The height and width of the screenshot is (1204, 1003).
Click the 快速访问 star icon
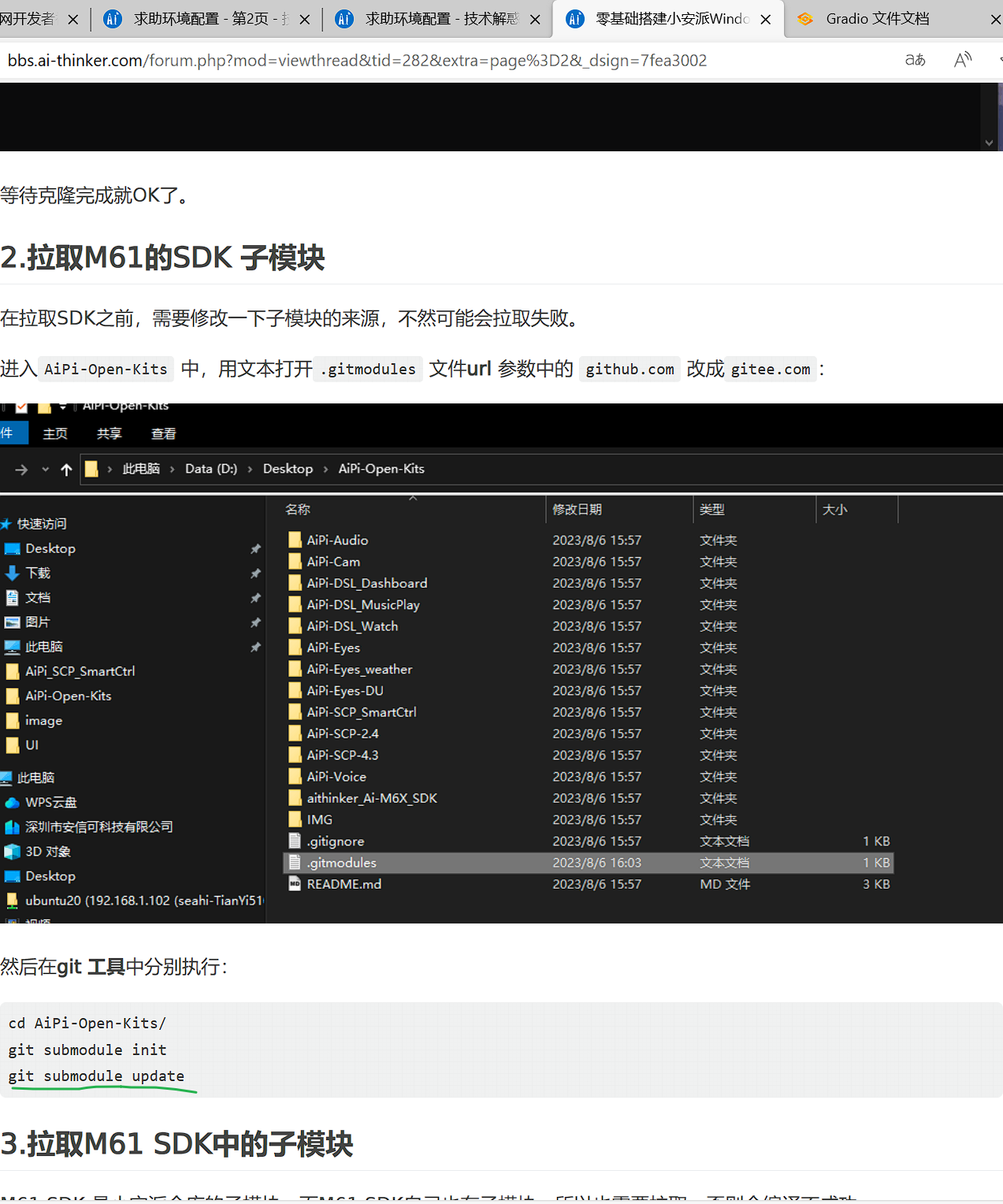[6, 524]
